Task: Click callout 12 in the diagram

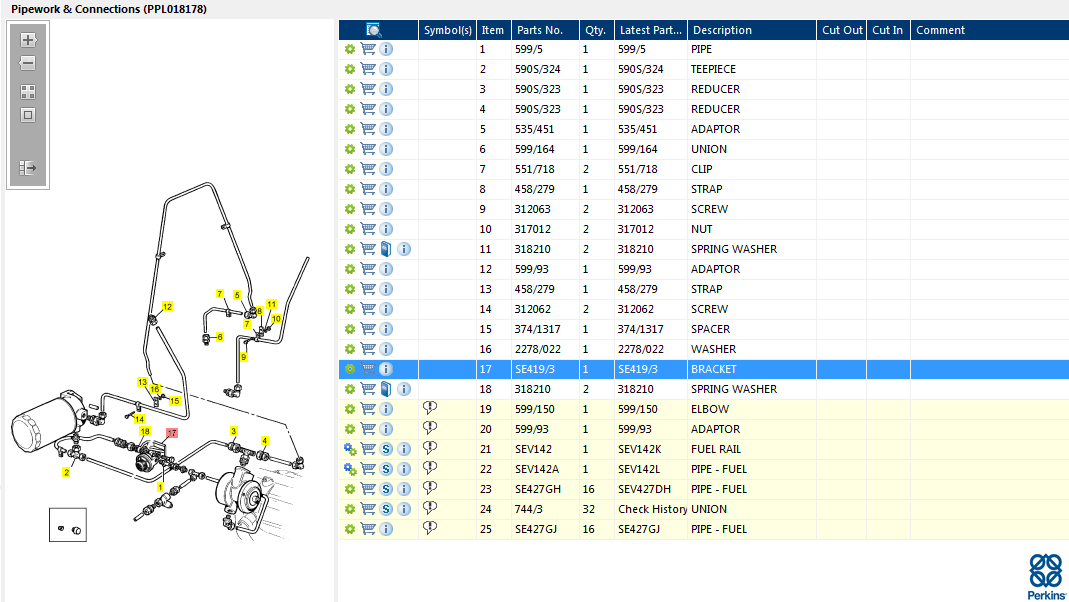Action: point(167,307)
